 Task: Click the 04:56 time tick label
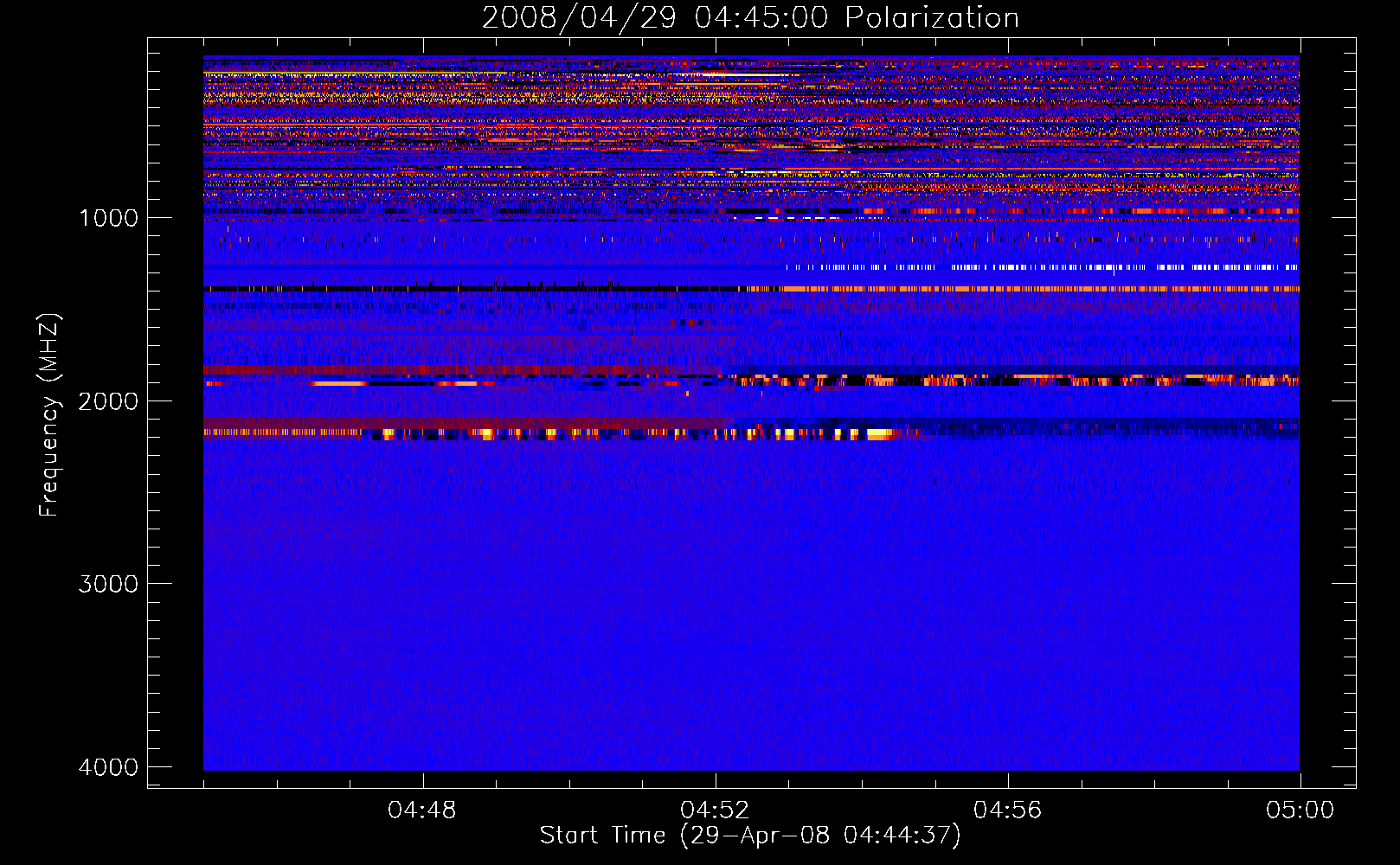pyautogui.click(x=1008, y=811)
